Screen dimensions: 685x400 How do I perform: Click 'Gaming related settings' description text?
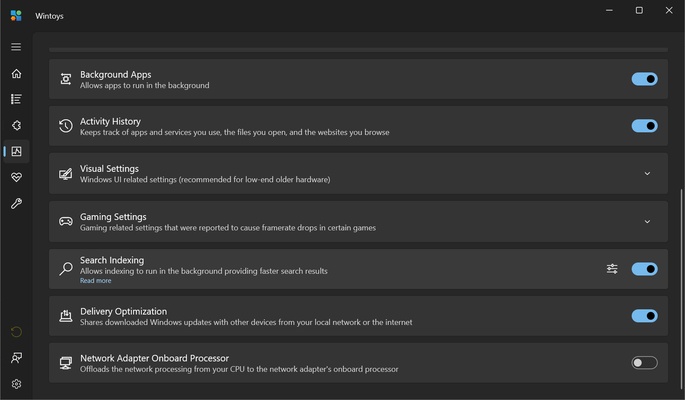(x=228, y=228)
